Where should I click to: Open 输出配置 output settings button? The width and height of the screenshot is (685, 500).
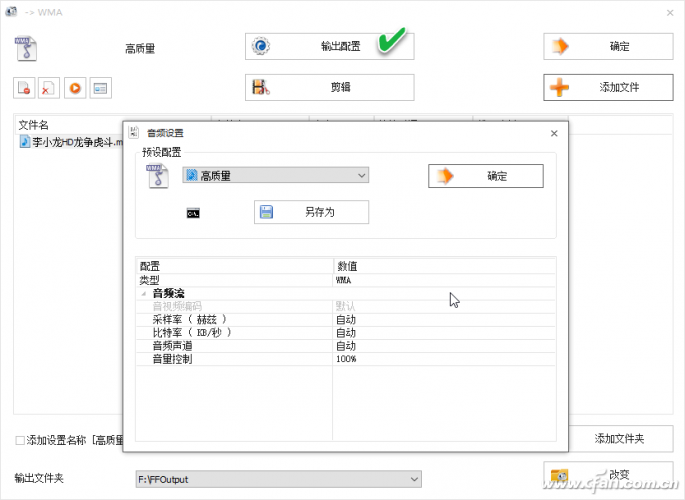pyautogui.click(x=329, y=46)
